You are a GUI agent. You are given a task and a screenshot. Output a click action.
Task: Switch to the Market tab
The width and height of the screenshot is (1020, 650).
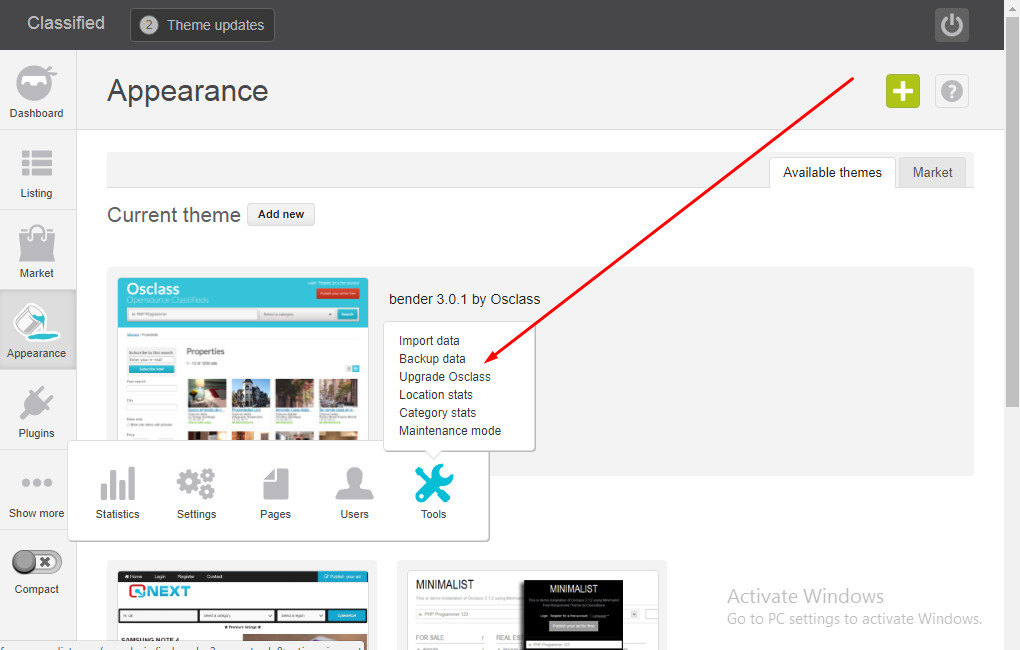coord(932,172)
